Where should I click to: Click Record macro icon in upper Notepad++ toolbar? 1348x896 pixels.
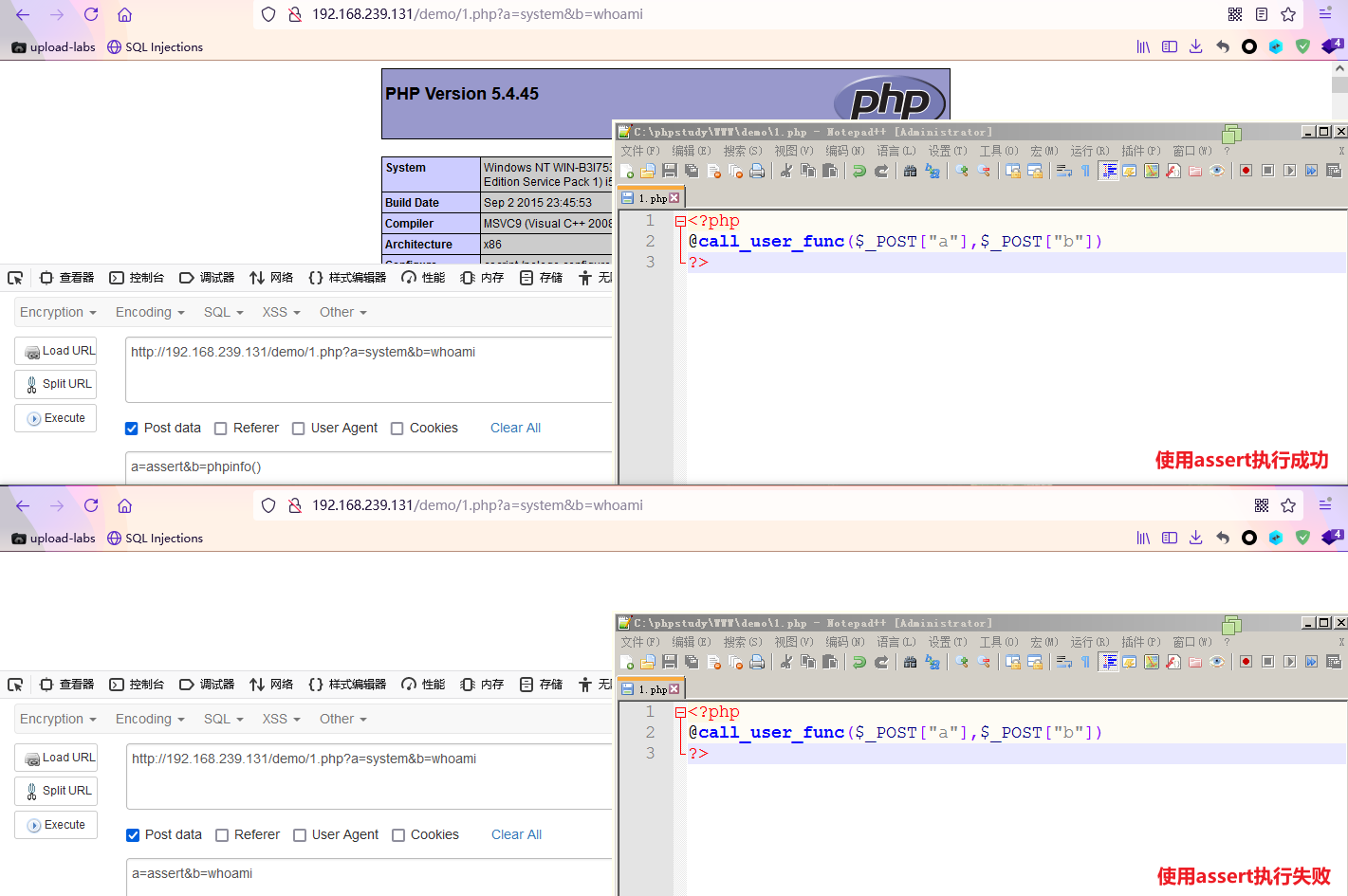click(1246, 171)
